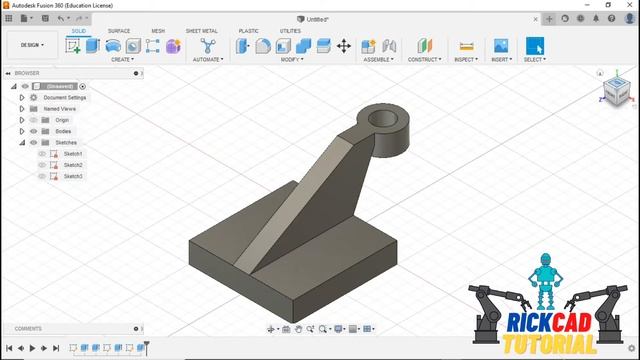Open the MODIFY dropdown menu
The height and width of the screenshot is (360, 640).
pos(292,60)
